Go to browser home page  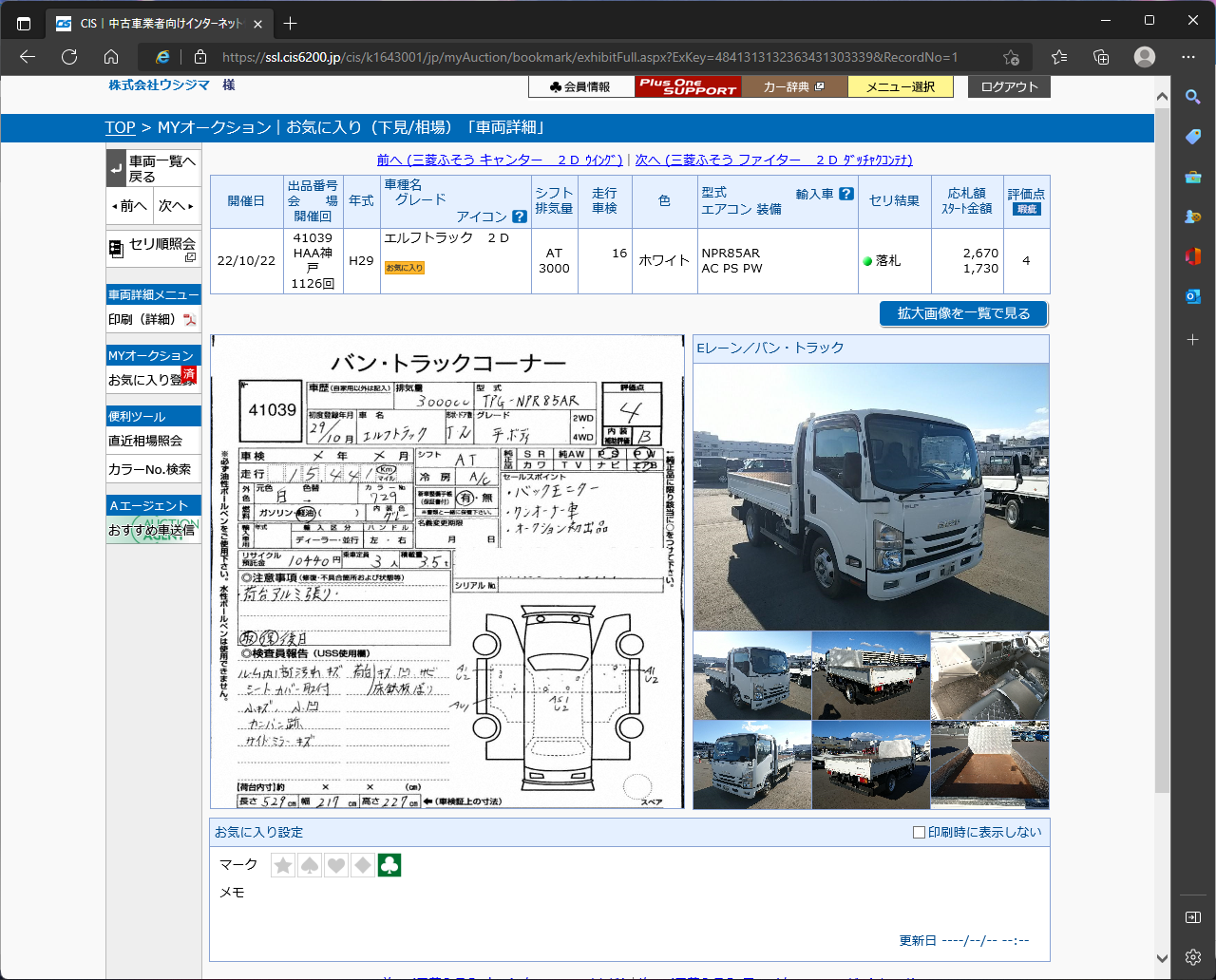(x=111, y=57)
